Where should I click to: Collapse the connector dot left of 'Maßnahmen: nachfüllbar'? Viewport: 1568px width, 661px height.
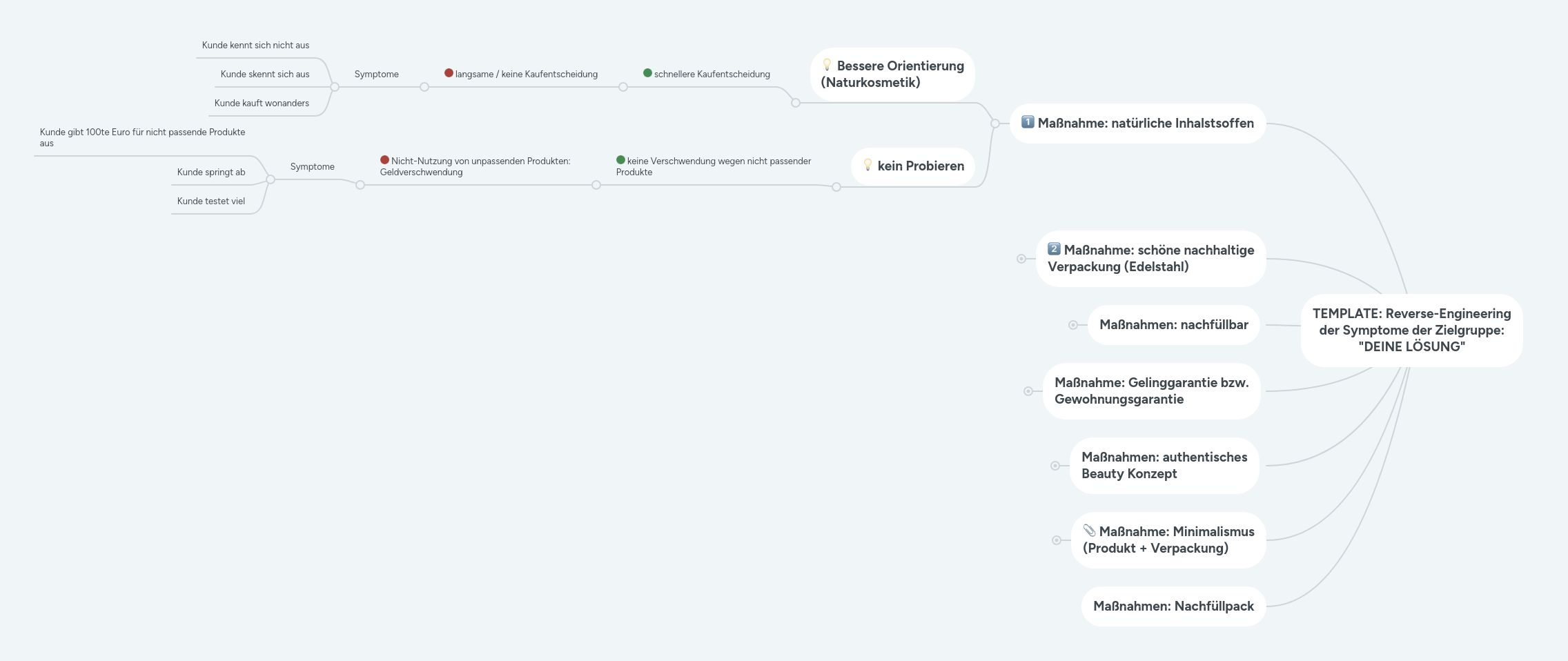click(x=1075, y=324)
